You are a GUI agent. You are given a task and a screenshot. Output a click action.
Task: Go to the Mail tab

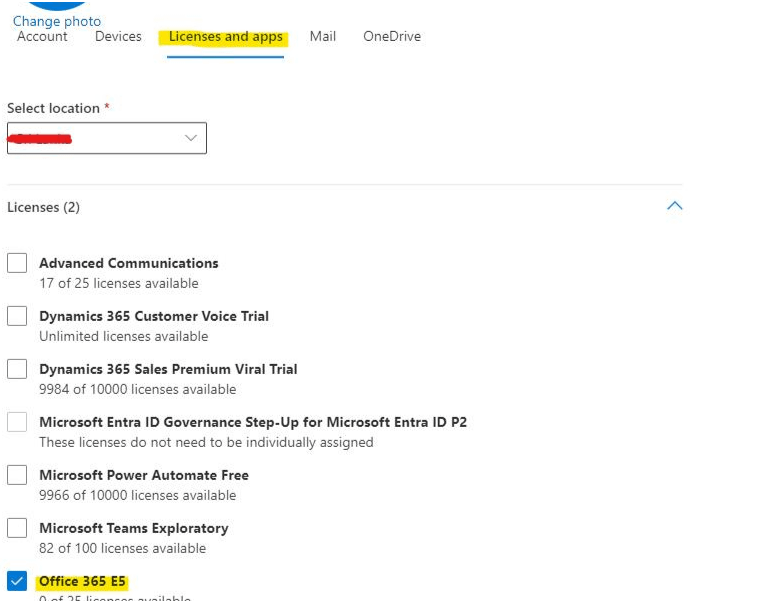[322, 36]
